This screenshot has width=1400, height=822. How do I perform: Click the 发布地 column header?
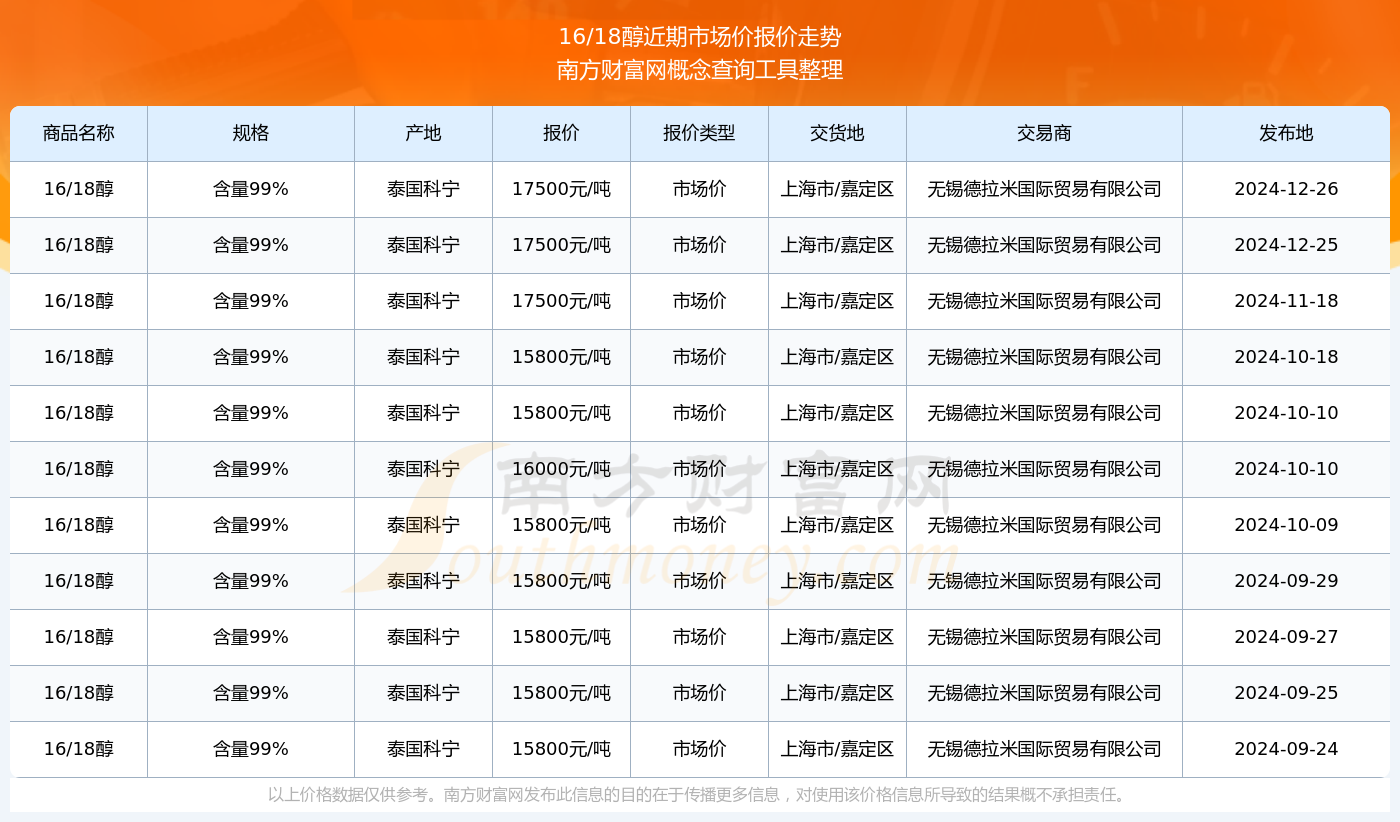pos(1286,133)
